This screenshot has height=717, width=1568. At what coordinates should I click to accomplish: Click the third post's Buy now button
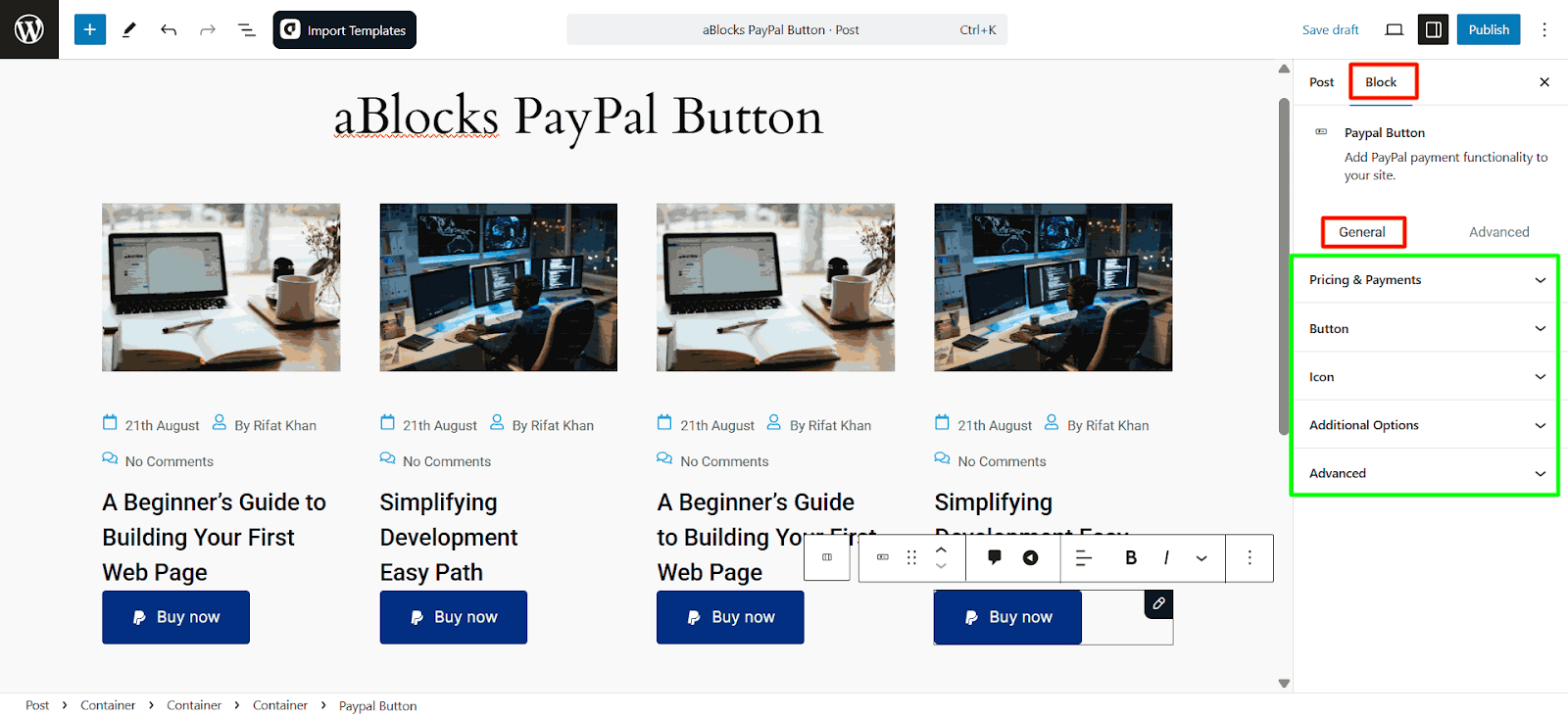coord(730,617)
